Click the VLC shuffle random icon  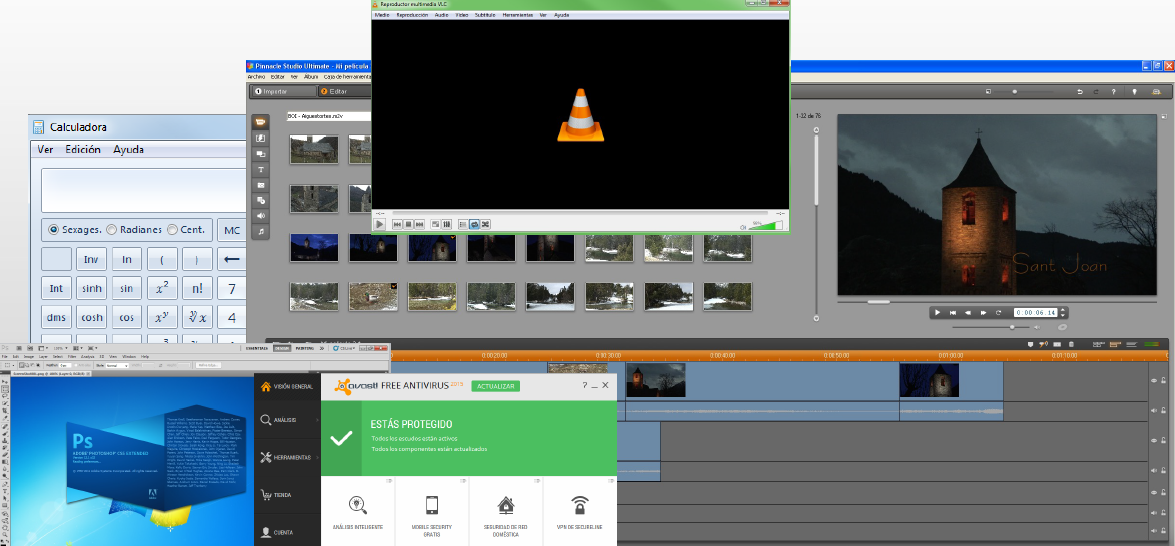pos(486,224)
